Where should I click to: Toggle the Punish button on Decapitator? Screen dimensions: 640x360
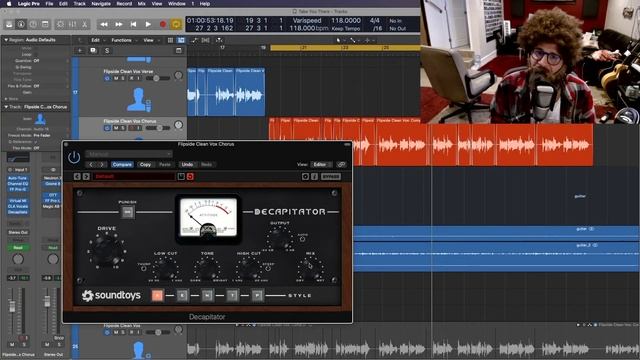point(128,212)
